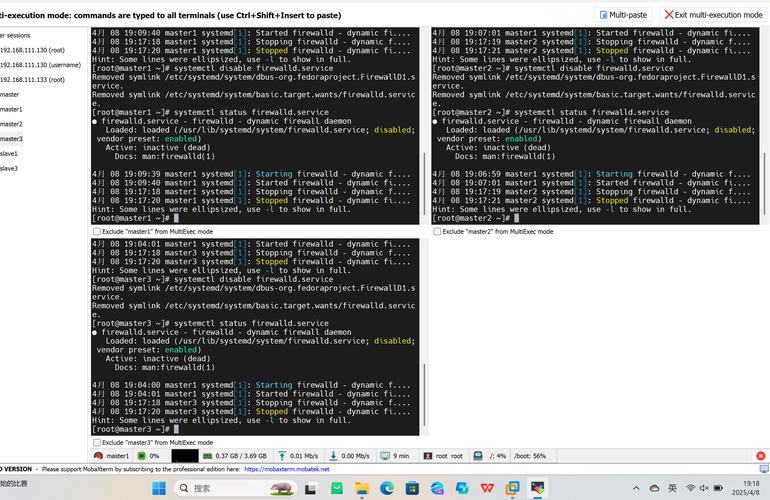
Task: Click the download speed arrow icon
Action: coord(333,456)
